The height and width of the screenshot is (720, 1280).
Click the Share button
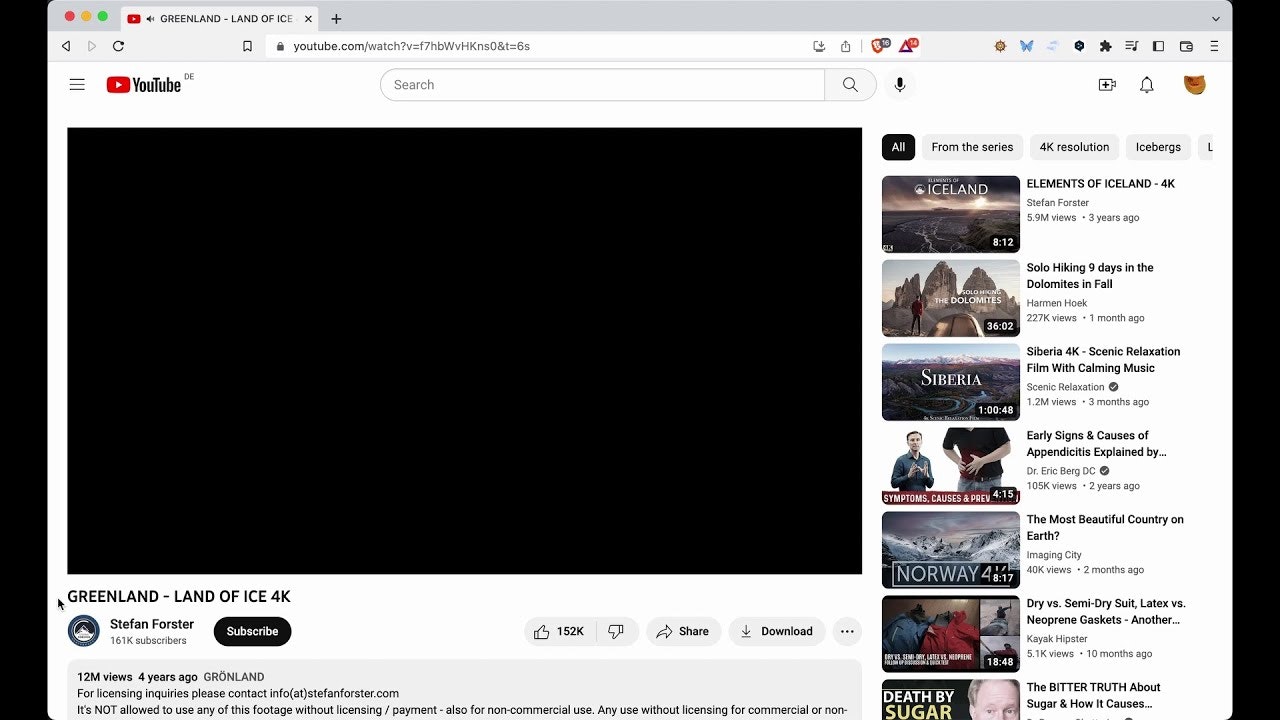click(x=683, y=632)
